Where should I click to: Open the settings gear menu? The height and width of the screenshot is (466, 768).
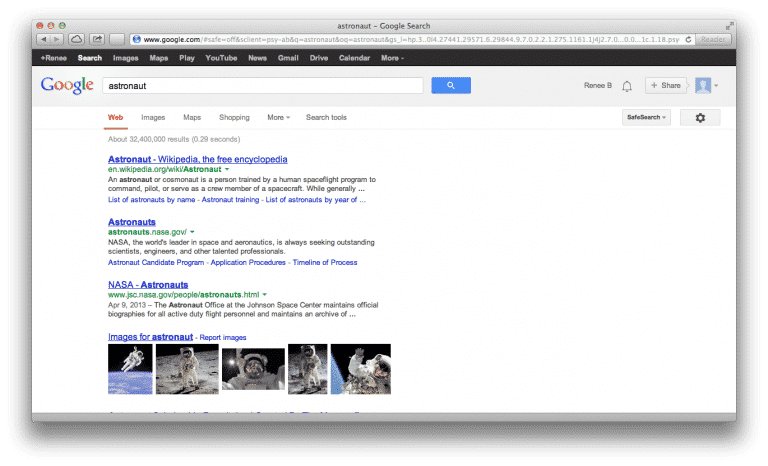pyautogui.click(x=700, y=118)
